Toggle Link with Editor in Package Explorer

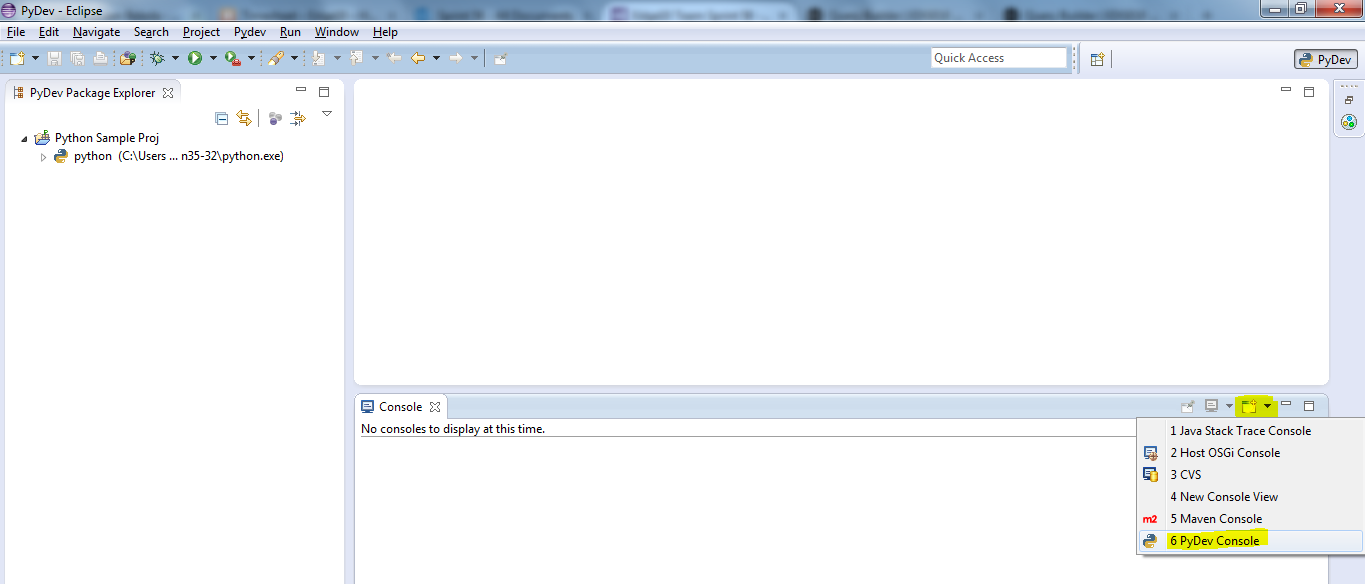click(x=245, y=118)
